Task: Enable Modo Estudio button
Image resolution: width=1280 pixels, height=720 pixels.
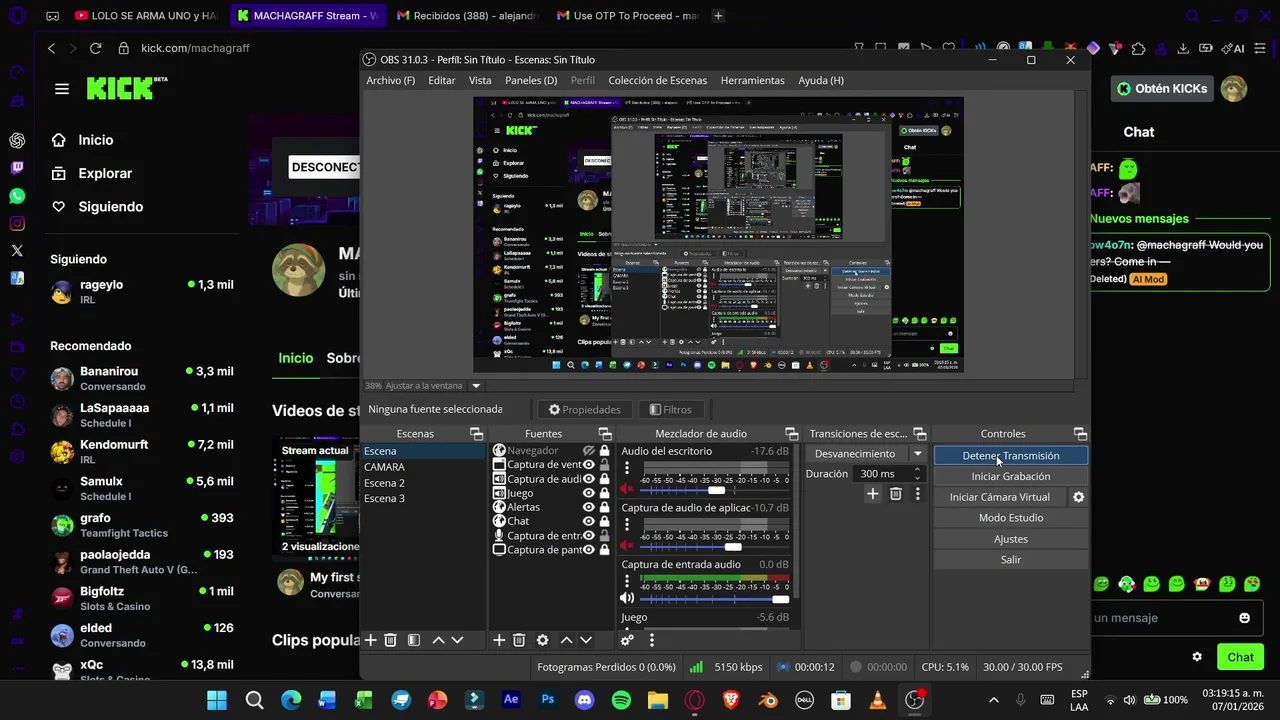Action: tap(1011, 518)
